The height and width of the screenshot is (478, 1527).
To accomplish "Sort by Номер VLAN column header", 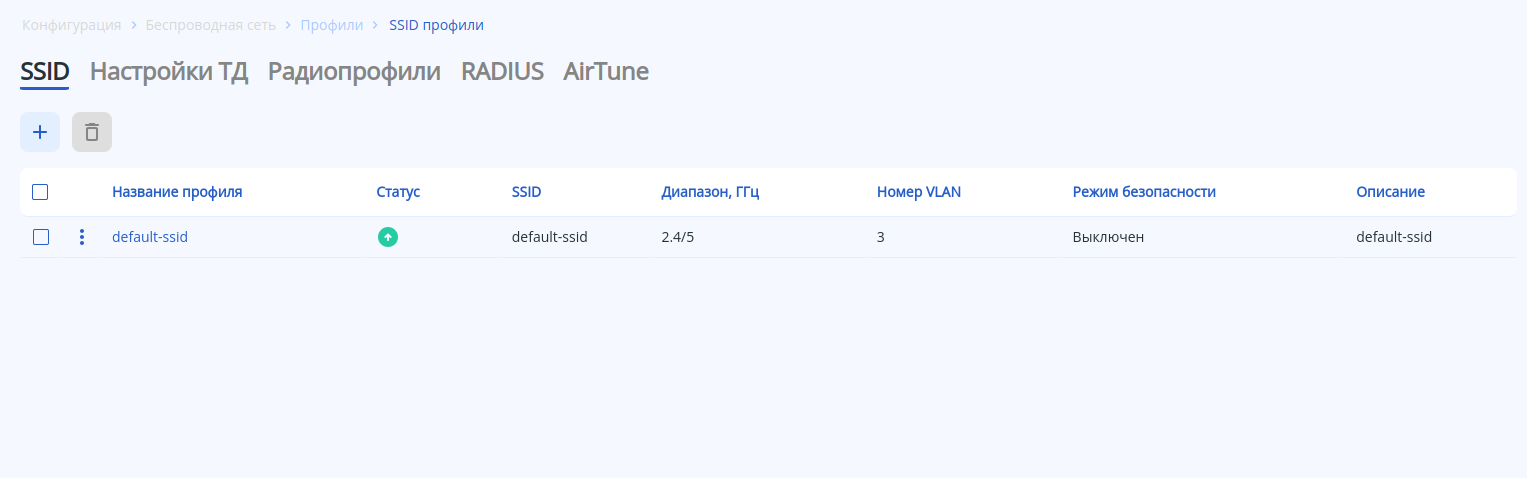I will (x=919, y=192).
